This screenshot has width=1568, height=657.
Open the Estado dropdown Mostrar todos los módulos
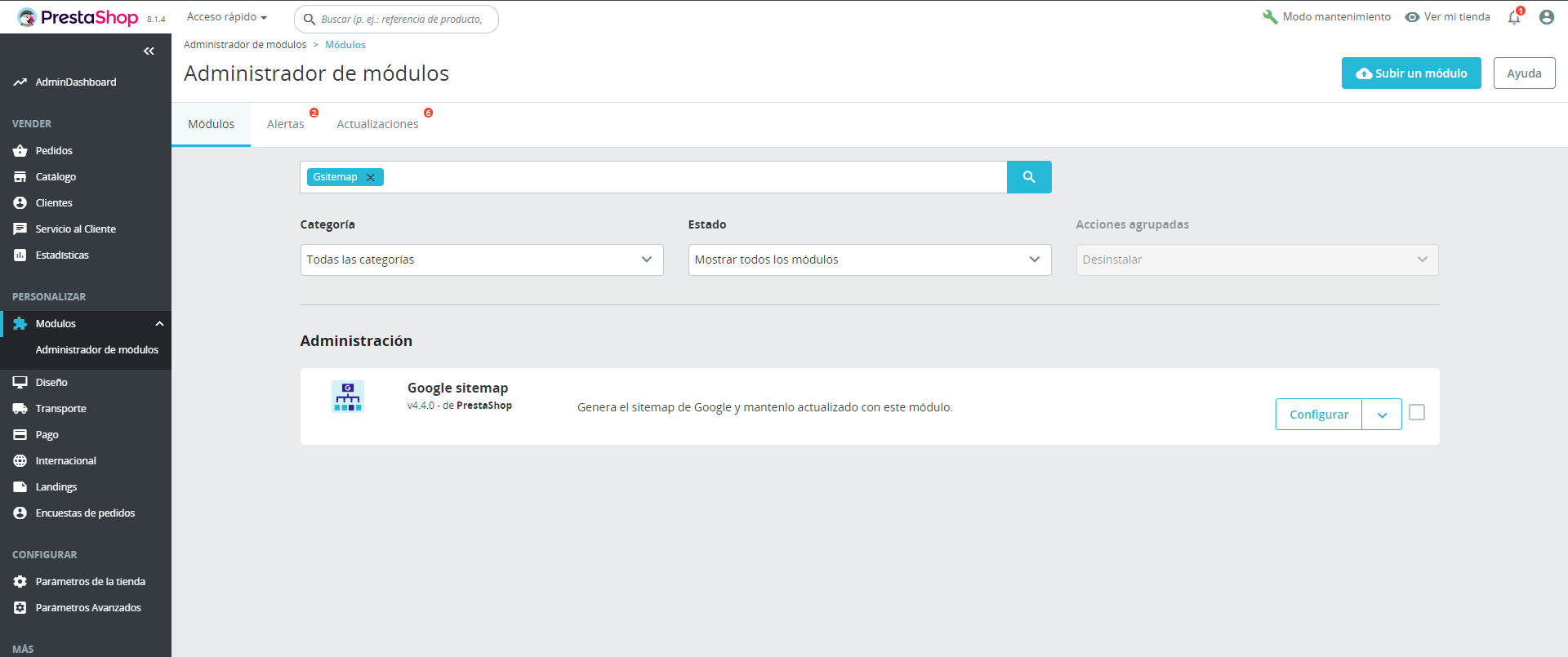pyautogui.click(x=870, y=260)
